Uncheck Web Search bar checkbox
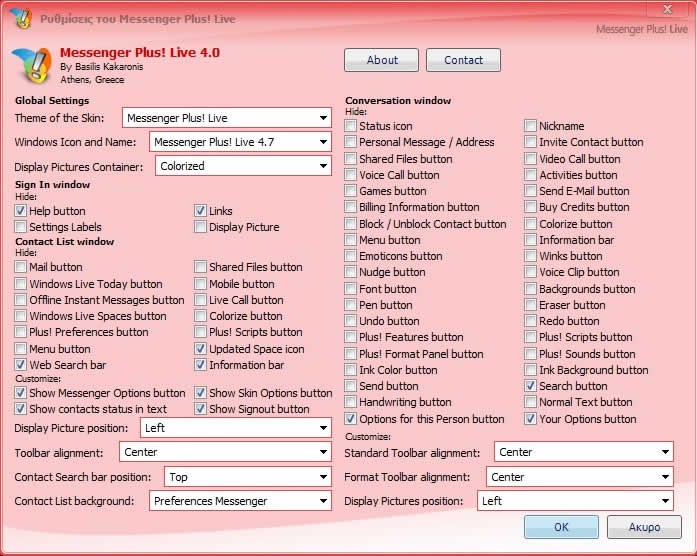697x556 pixels. pos(20,364)
